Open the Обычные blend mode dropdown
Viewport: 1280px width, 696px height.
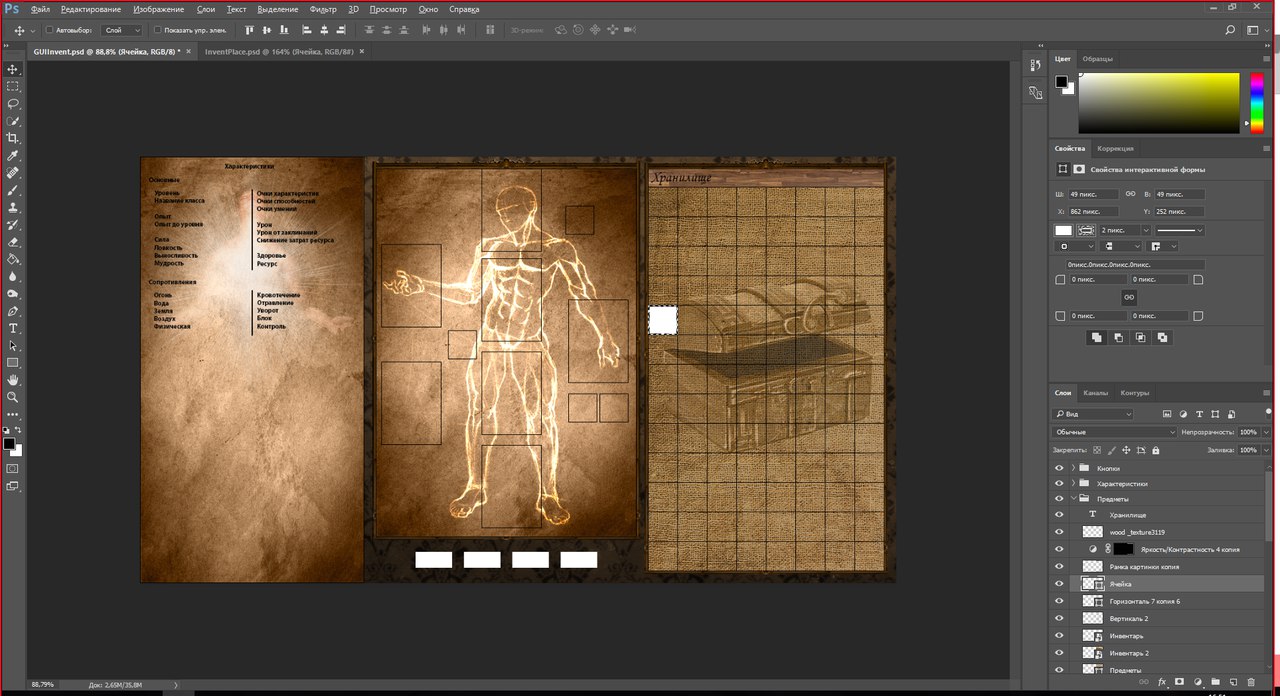1115,432
